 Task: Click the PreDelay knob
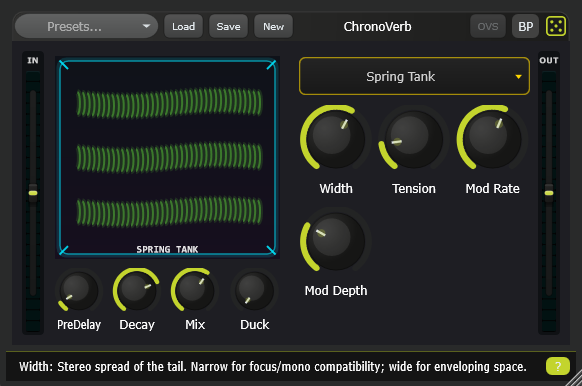79,290
